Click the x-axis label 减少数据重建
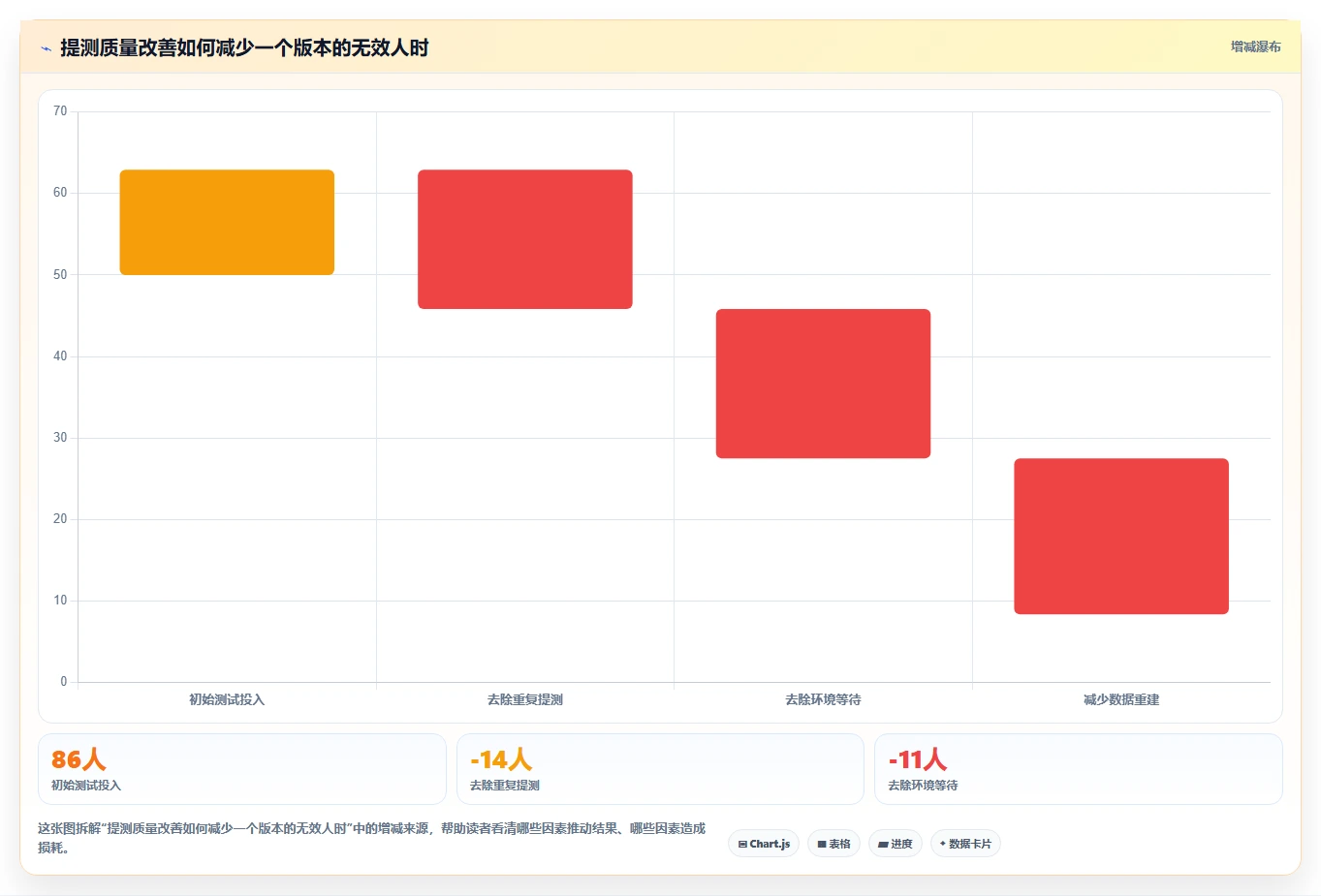The width and height of the screenshot is (1321, 896). [x=1121, y=699]
